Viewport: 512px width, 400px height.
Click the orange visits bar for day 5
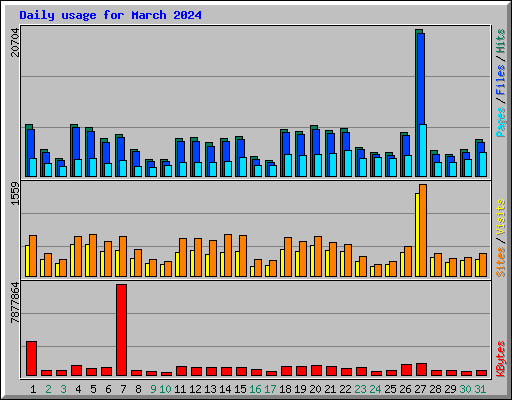pyautogui.click(x=93, y=255)
